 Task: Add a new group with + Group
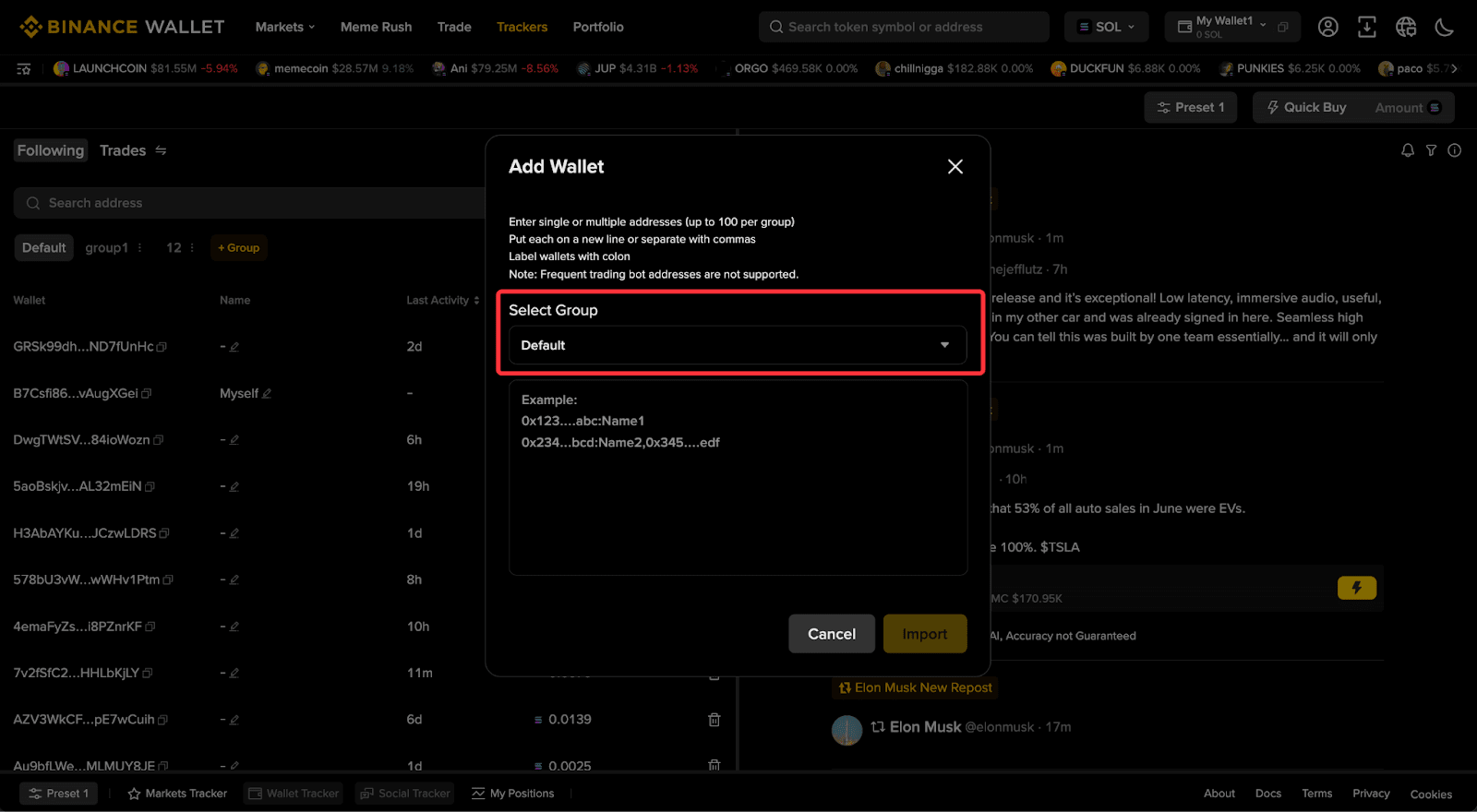coord(239,247)
